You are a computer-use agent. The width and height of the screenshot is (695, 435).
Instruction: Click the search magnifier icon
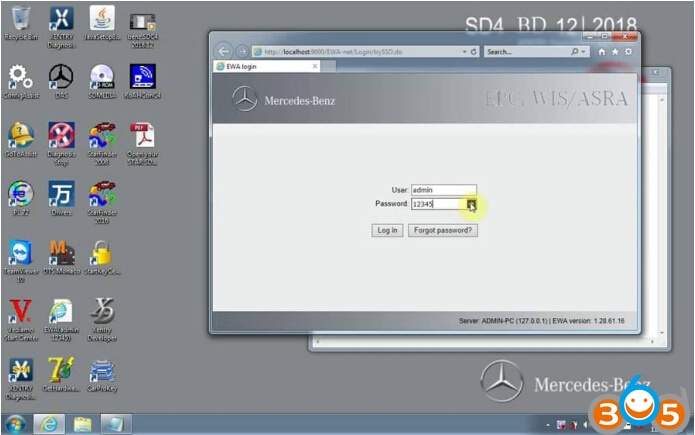574,52
